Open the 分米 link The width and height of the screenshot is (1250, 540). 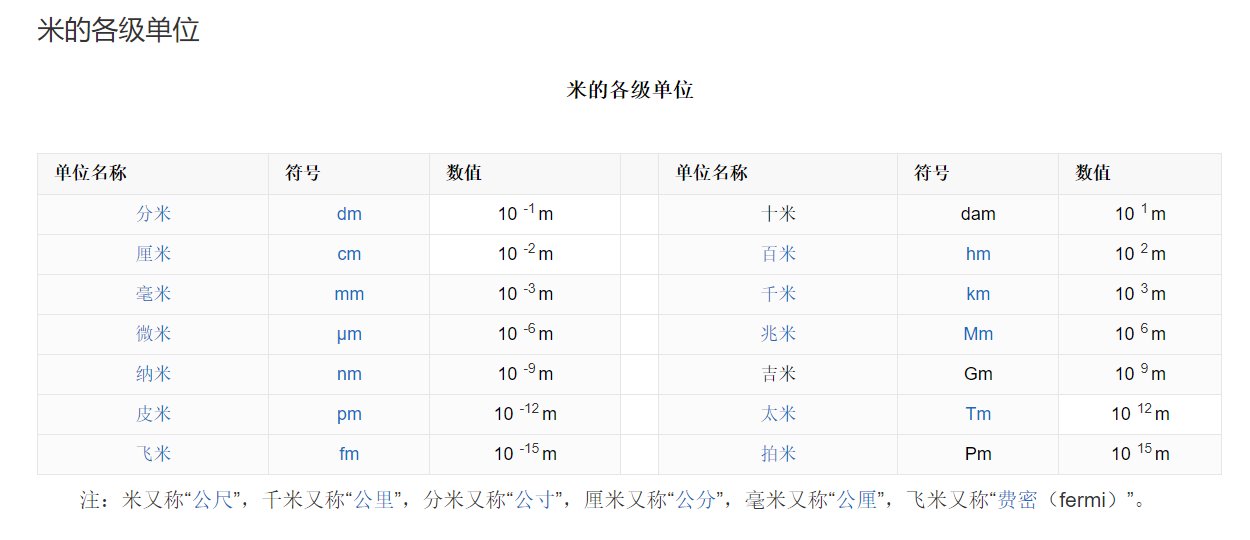pos(153,214)
